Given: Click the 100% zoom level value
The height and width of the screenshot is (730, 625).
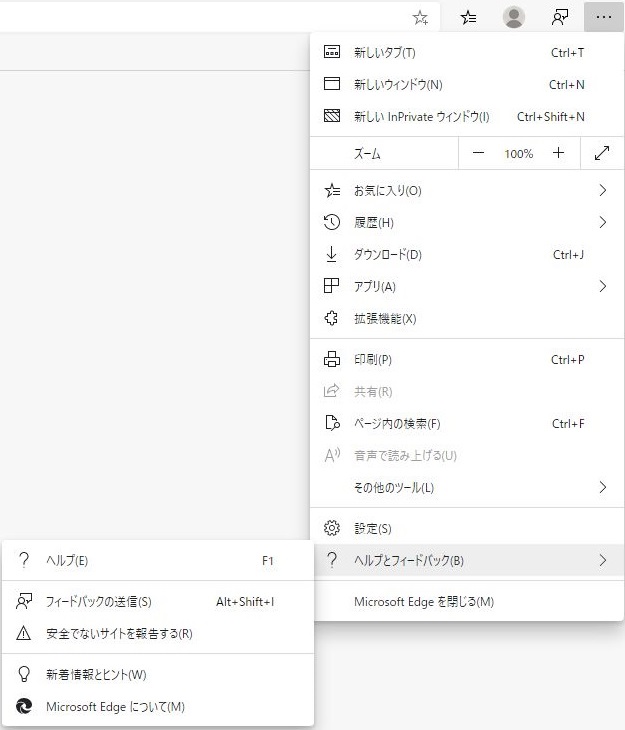Looking at the screenshot, I should click(x=518, y=154).
